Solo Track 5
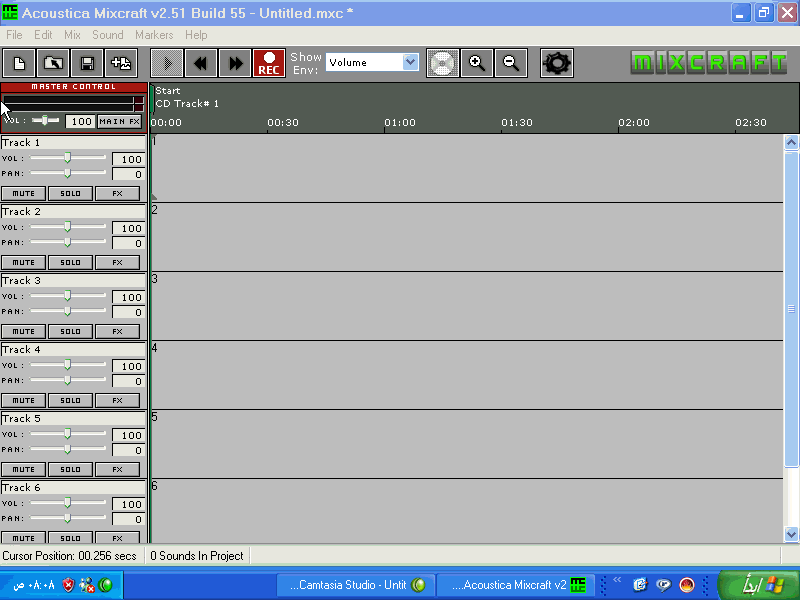The height and width of the screenshot is (600, 800). pyautogui.click(x=70, y=469)
